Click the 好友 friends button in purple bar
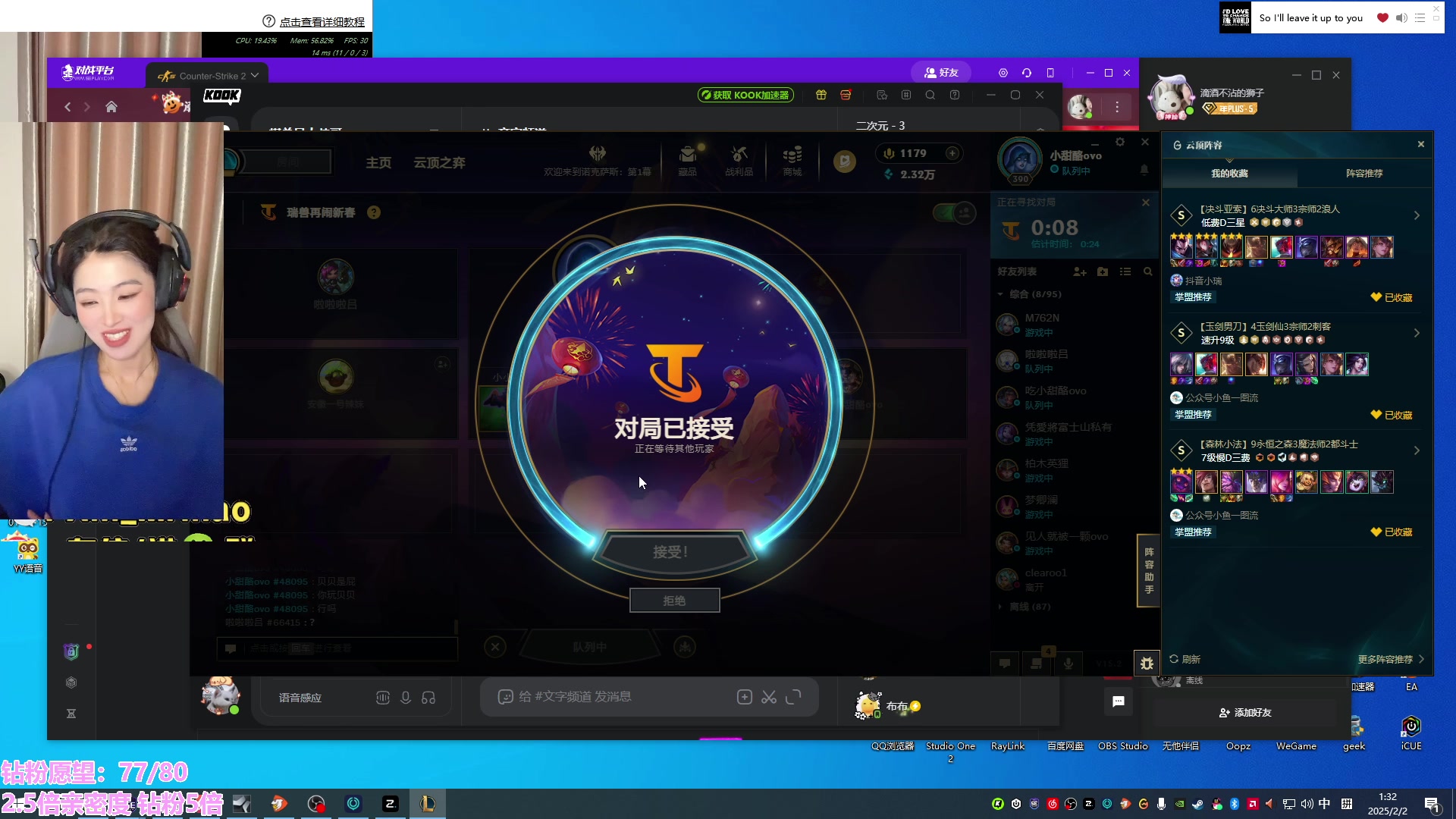The height and width of the screenshot is (819, 1456). coord(941,73)
